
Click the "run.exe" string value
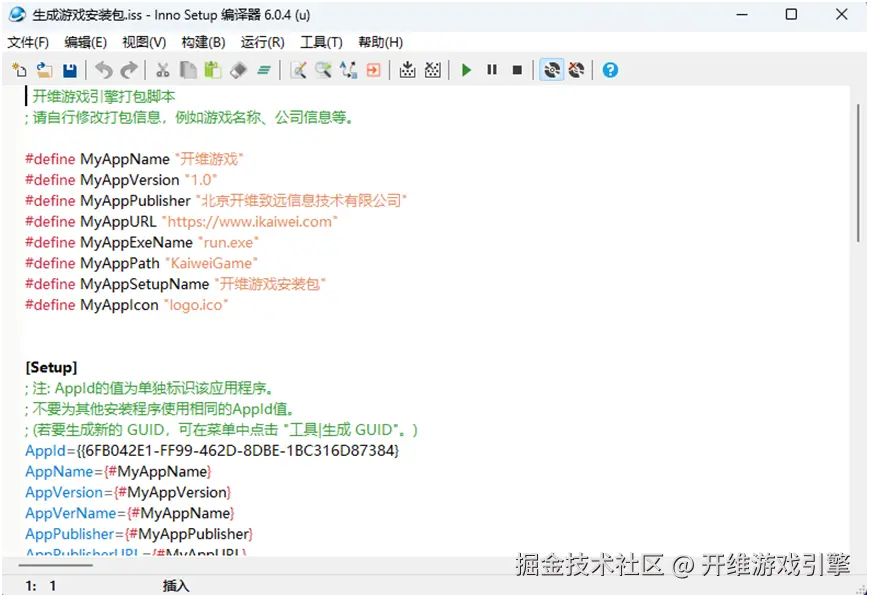click(228, 243)
